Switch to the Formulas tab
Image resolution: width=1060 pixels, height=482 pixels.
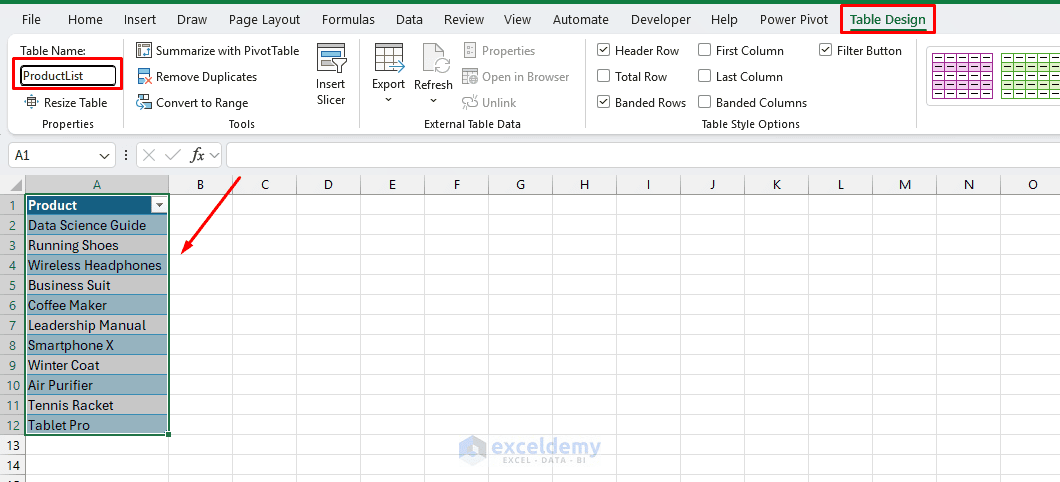pyautogui.click(x=348, y=20)
